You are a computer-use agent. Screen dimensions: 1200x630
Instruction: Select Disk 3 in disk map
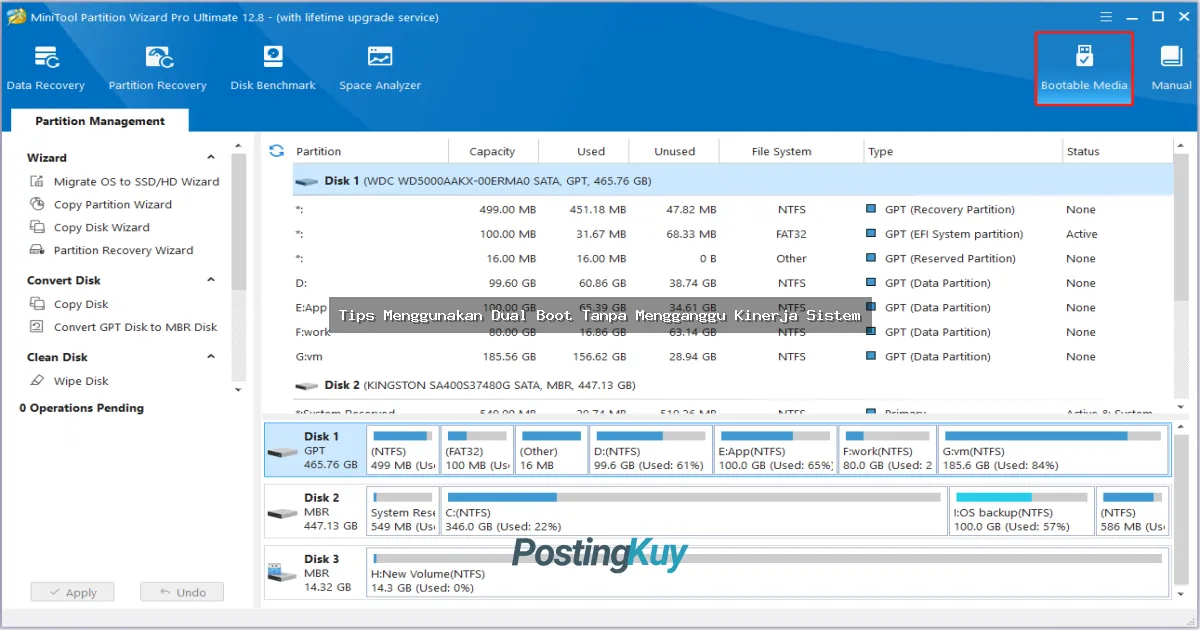click(314, 573)
